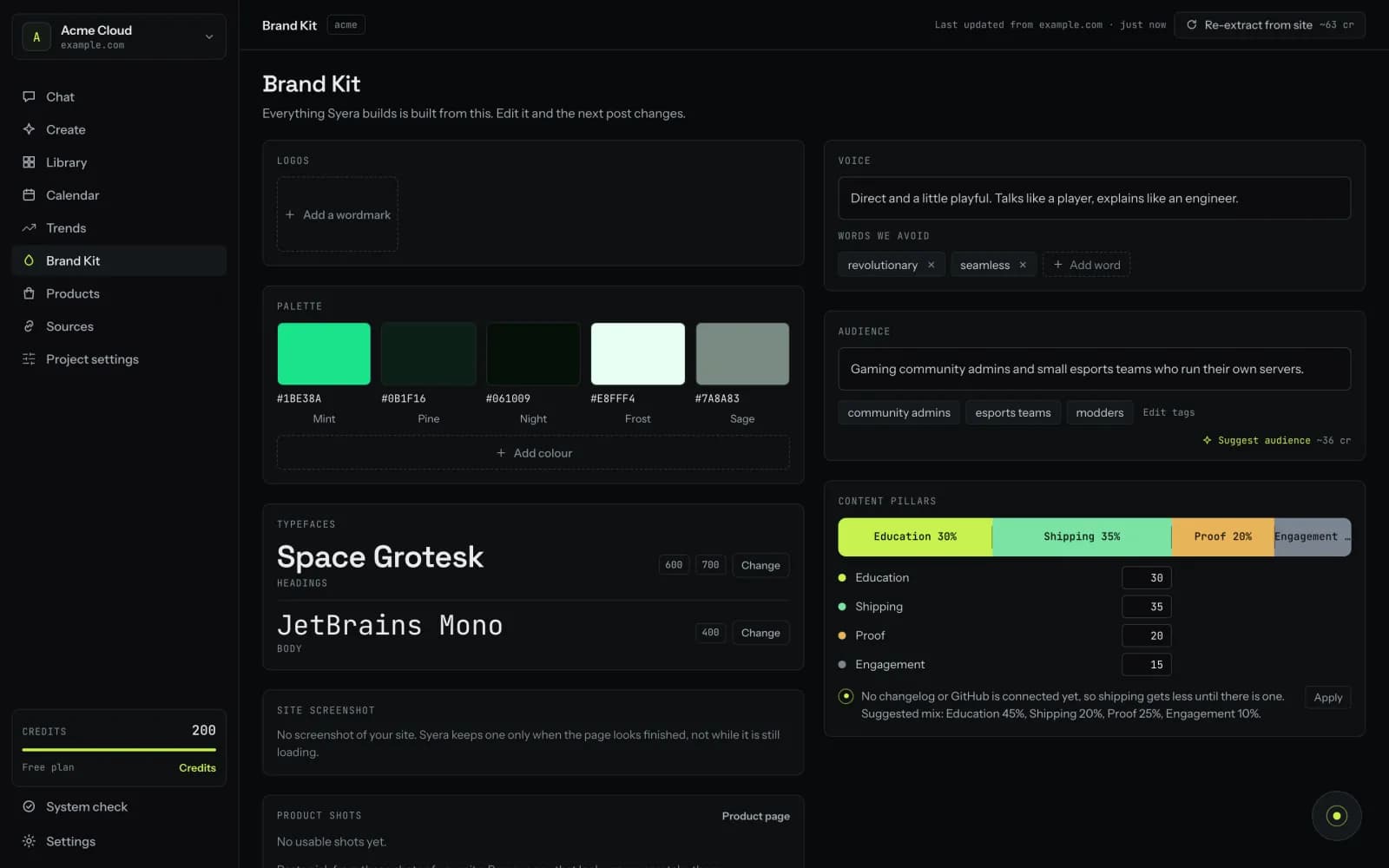Click the Education percentage input field
The image size is (1389, 868).
coord(1147,578)
